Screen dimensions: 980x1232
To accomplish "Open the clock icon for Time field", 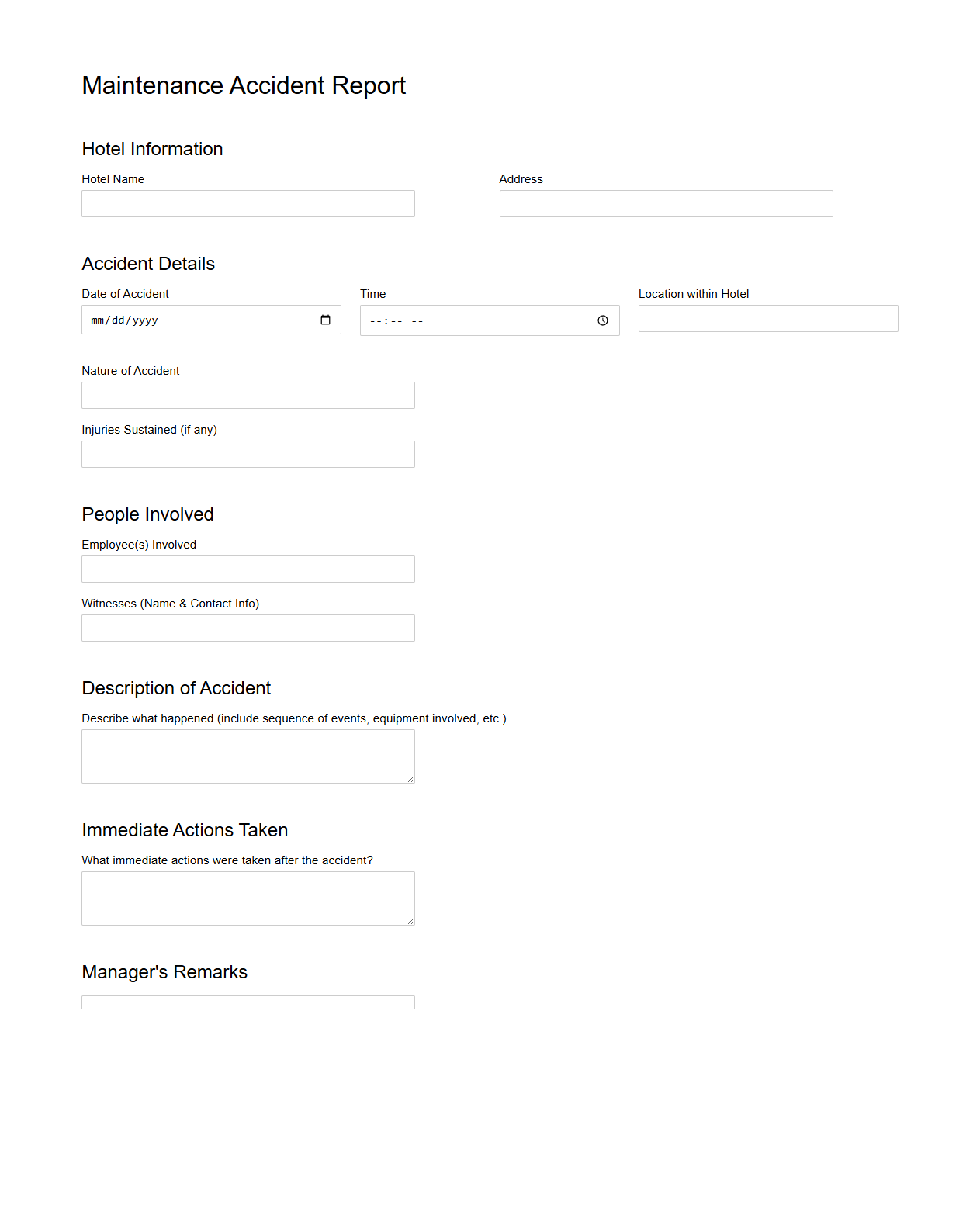I will 603,320.
